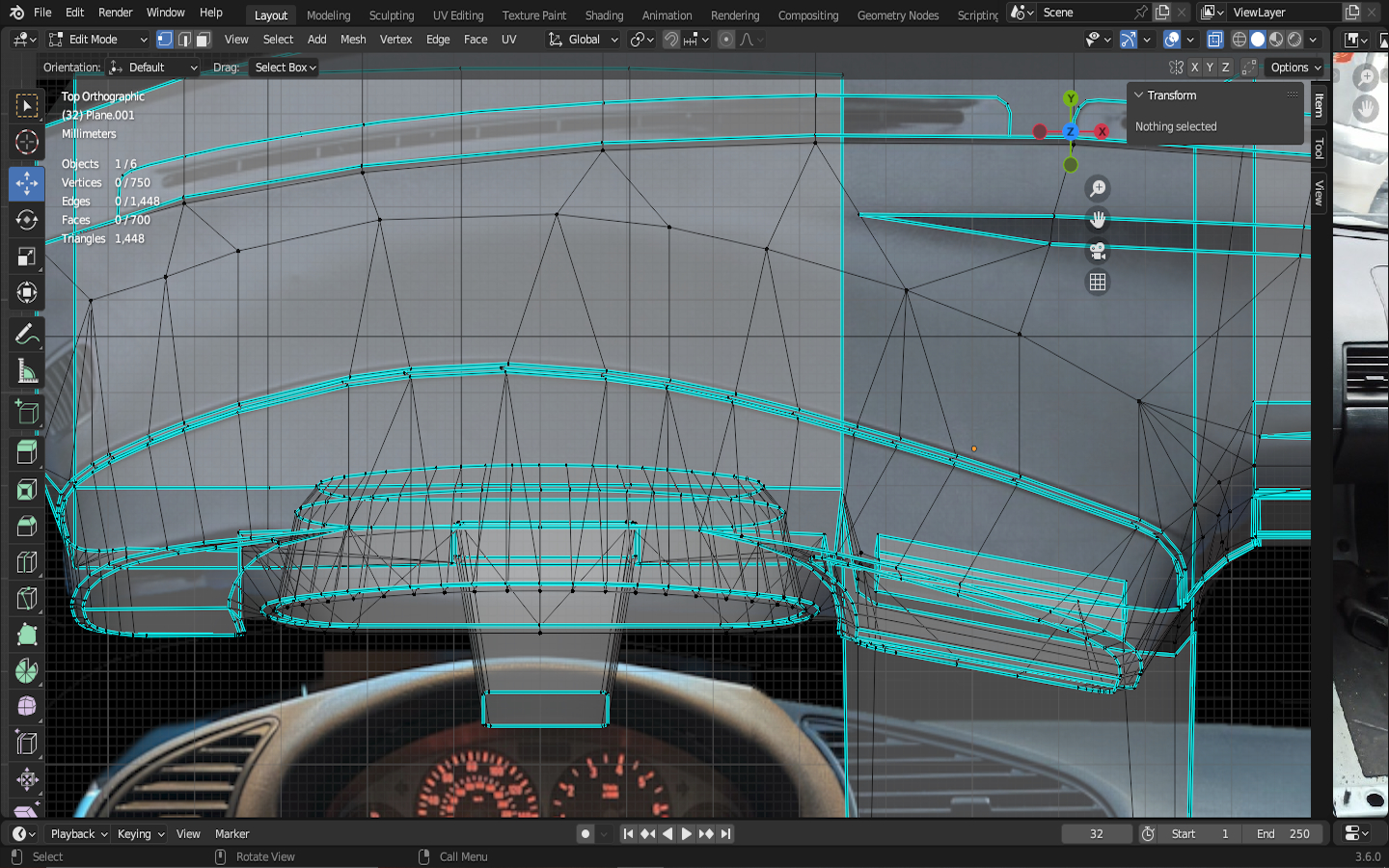Viewport: 1389px width, 868px height.
Task: Toggle camera view gizmo button
Action: pos(1098,251)
